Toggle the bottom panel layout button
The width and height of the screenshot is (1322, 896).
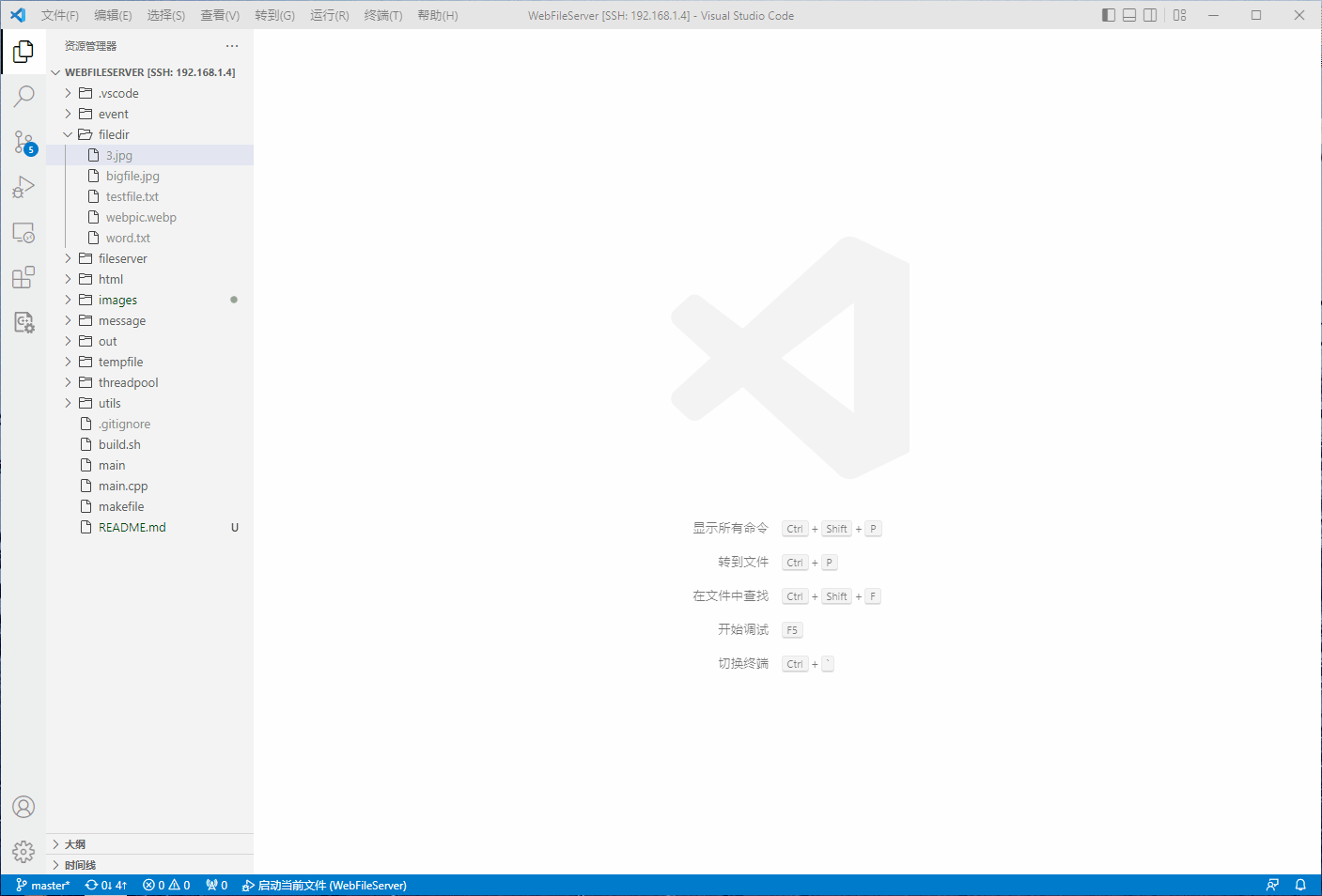[x=1129, y=15]
